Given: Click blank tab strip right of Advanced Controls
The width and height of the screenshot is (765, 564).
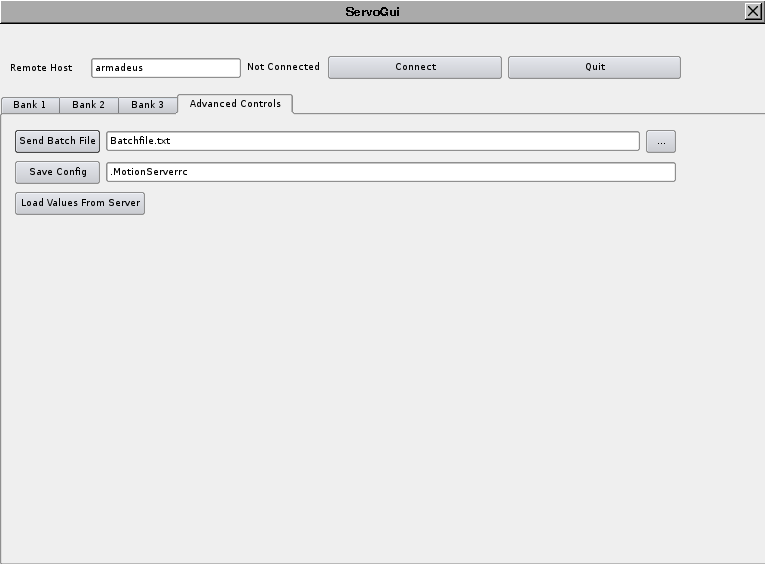Looking at the screenshot, I should point(520,104).
